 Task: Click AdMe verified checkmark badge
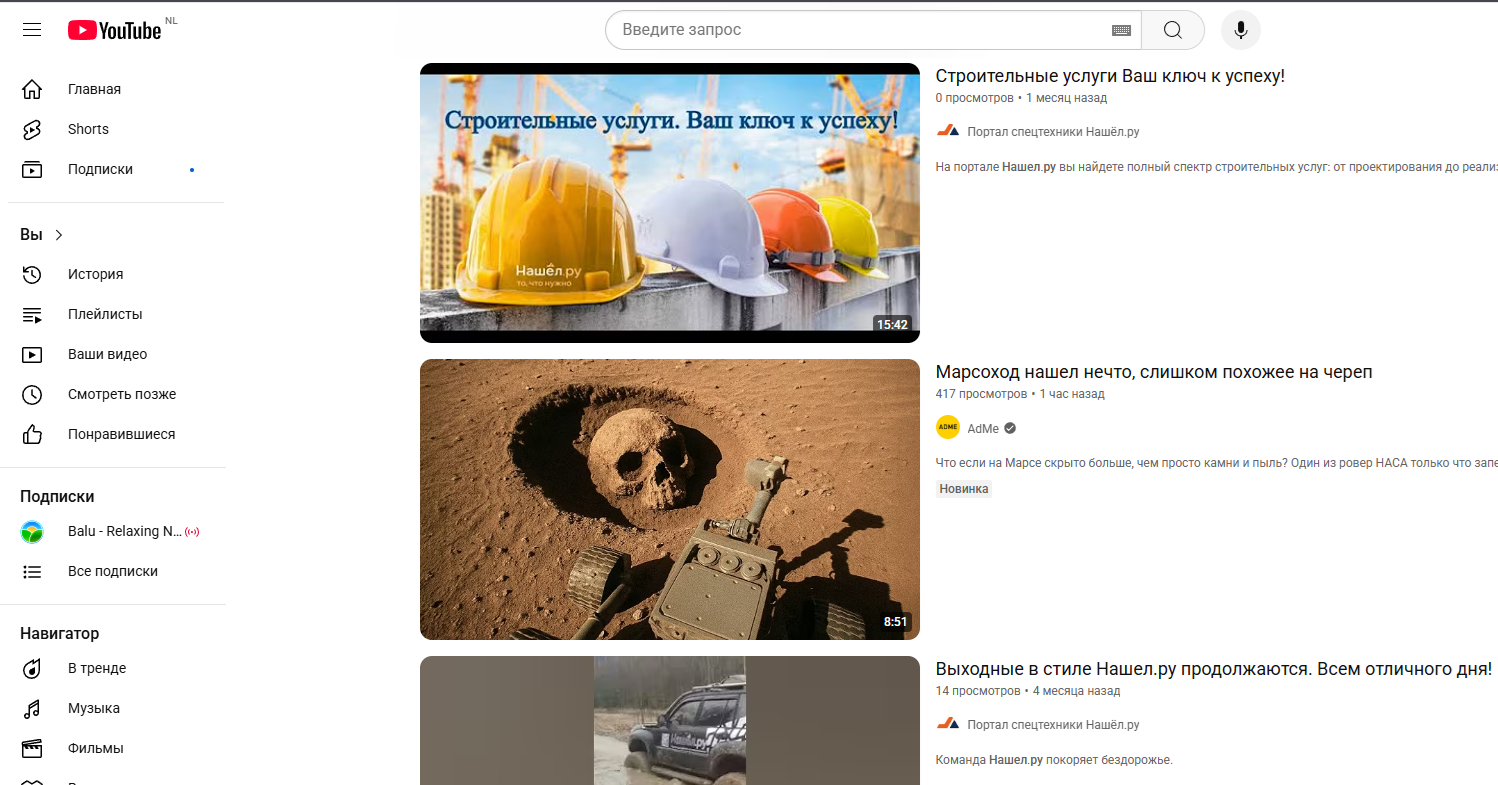pyautogui.click(x=1010, y=428)
